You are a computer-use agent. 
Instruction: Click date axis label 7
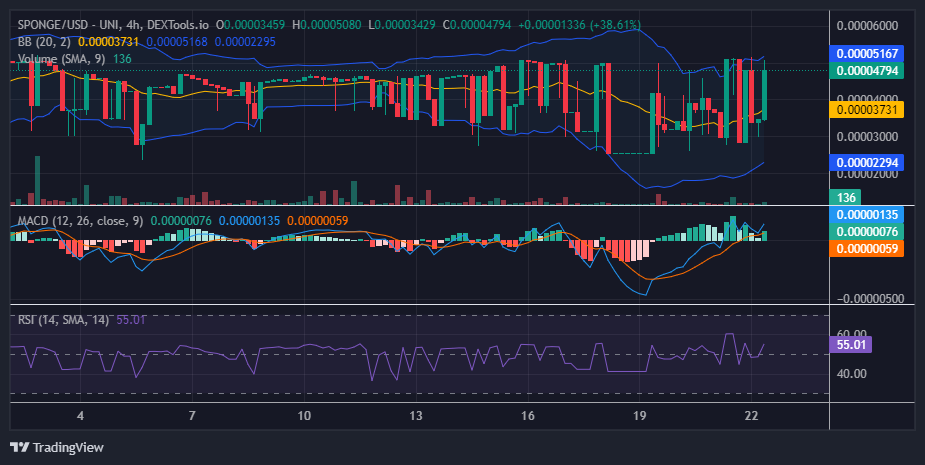tap(192, 416)
